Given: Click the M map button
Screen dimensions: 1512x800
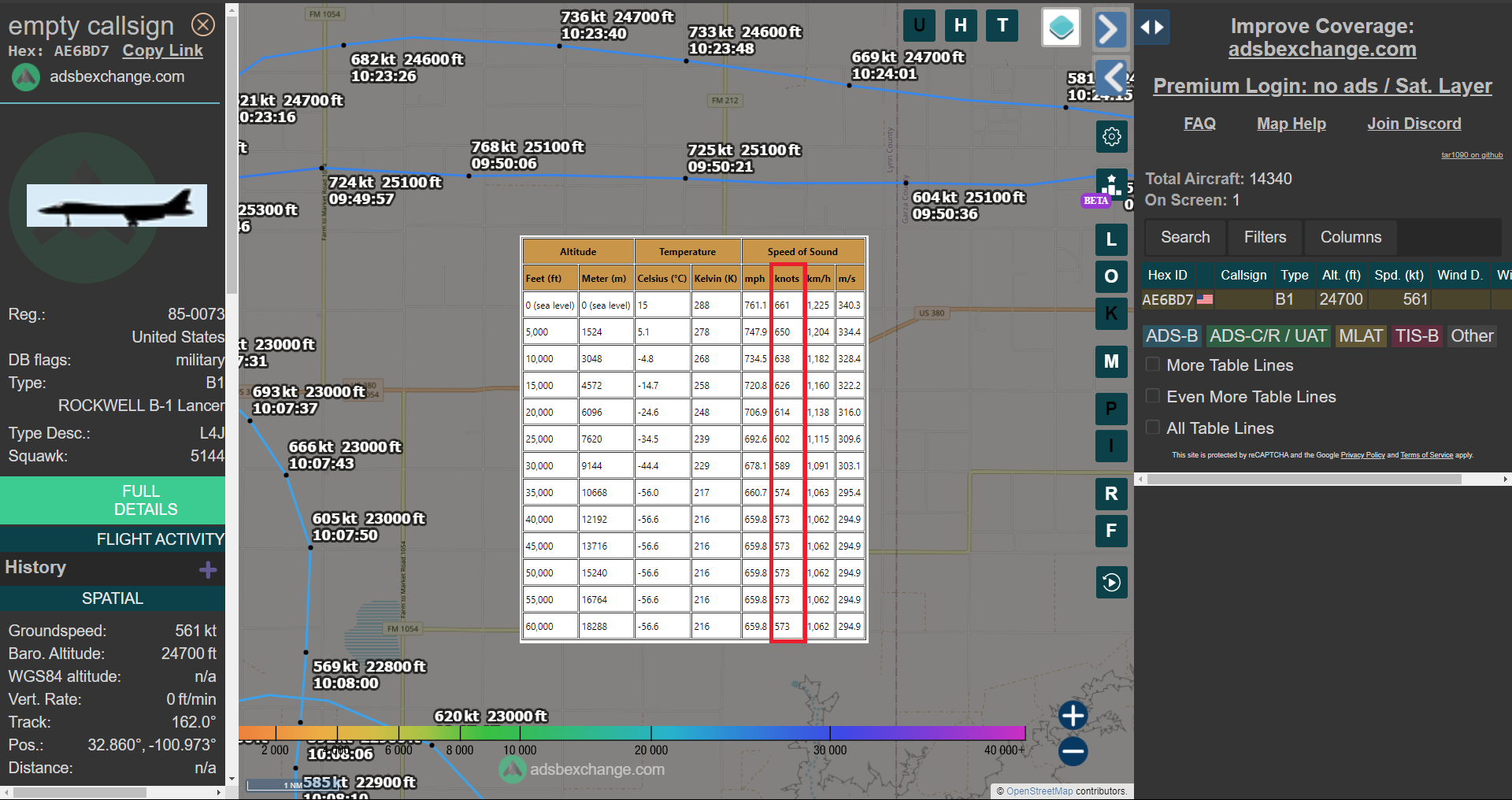Looking at the screenshot, I should point(1111,361).
